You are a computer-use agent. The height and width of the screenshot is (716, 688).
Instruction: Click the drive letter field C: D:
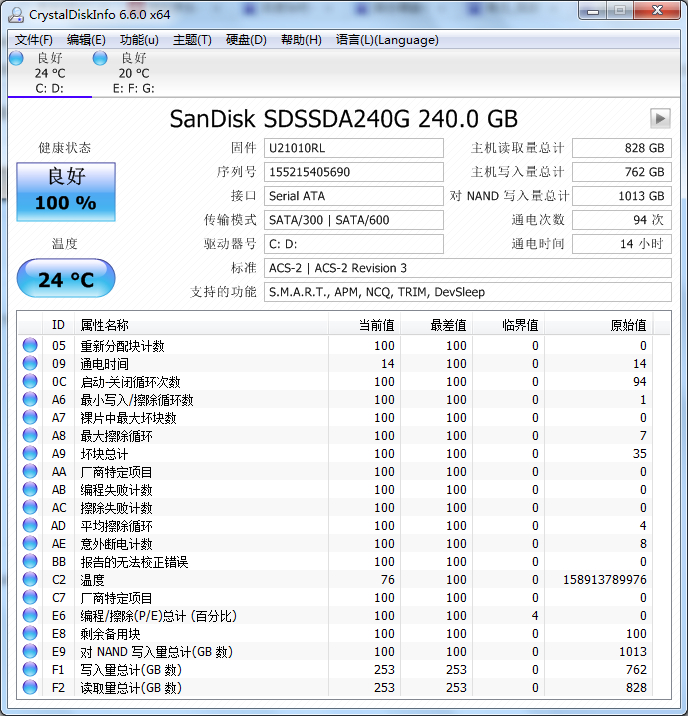(354, 244)
